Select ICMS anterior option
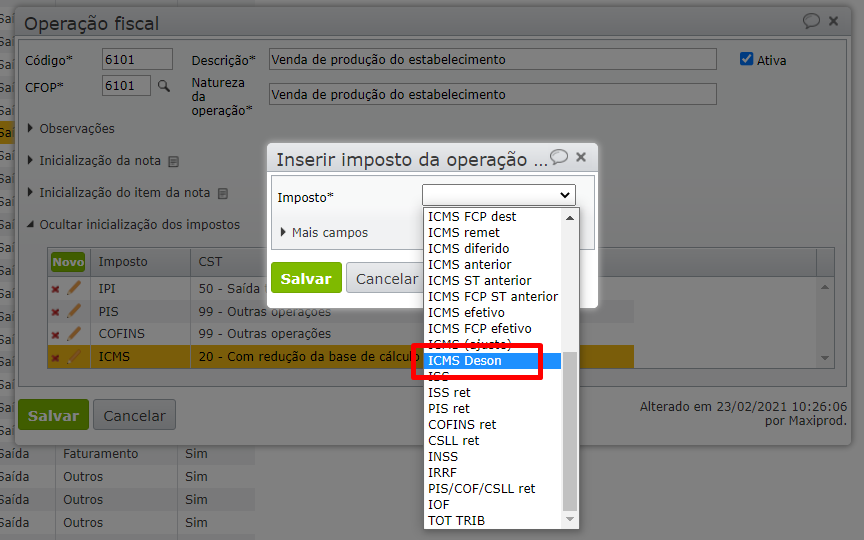The height and width of the screenshot is (540, 864). (493, 264)
